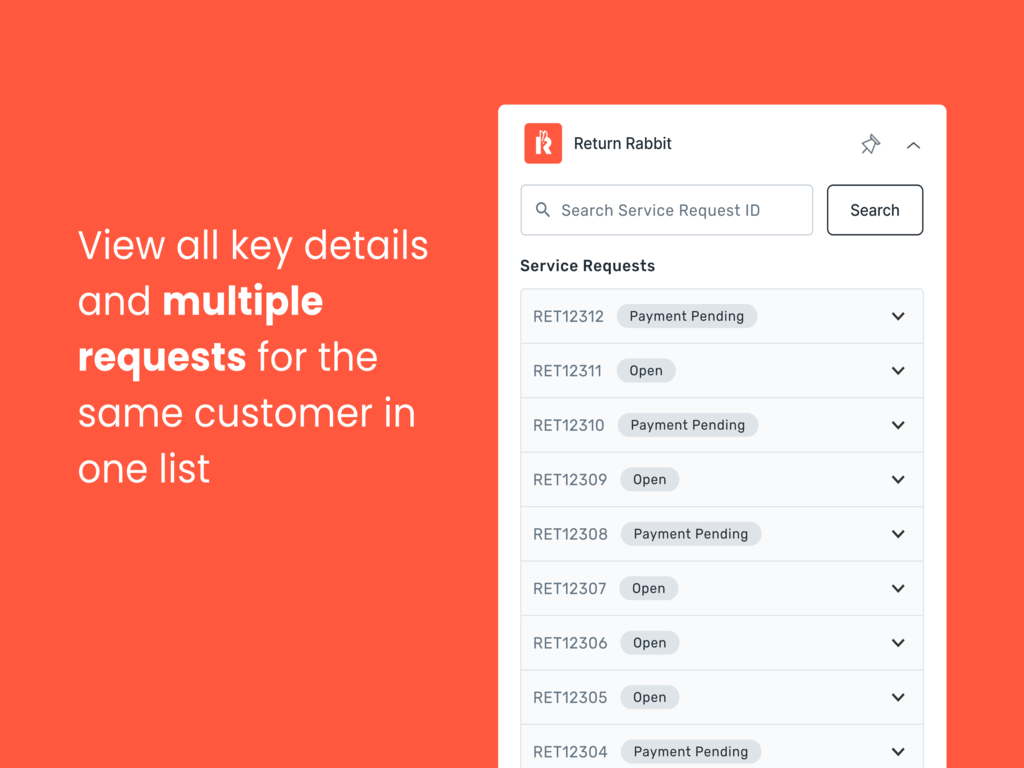The width and height of the screenshot is (1024, 768).
Task: Collapse the Return Rabbit panel
Action: pos(913,145)
